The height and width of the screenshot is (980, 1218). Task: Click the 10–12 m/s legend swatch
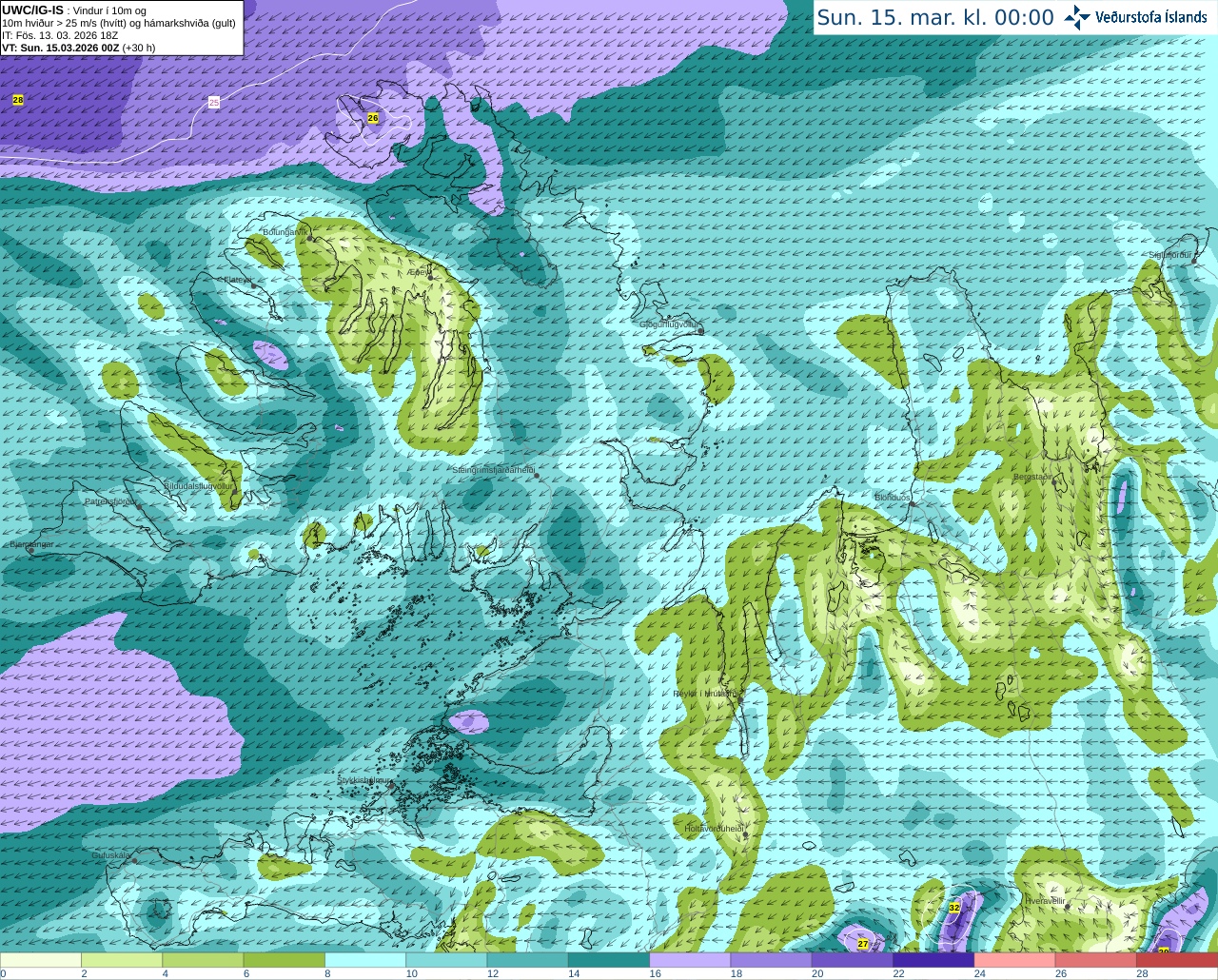point(446,960)
